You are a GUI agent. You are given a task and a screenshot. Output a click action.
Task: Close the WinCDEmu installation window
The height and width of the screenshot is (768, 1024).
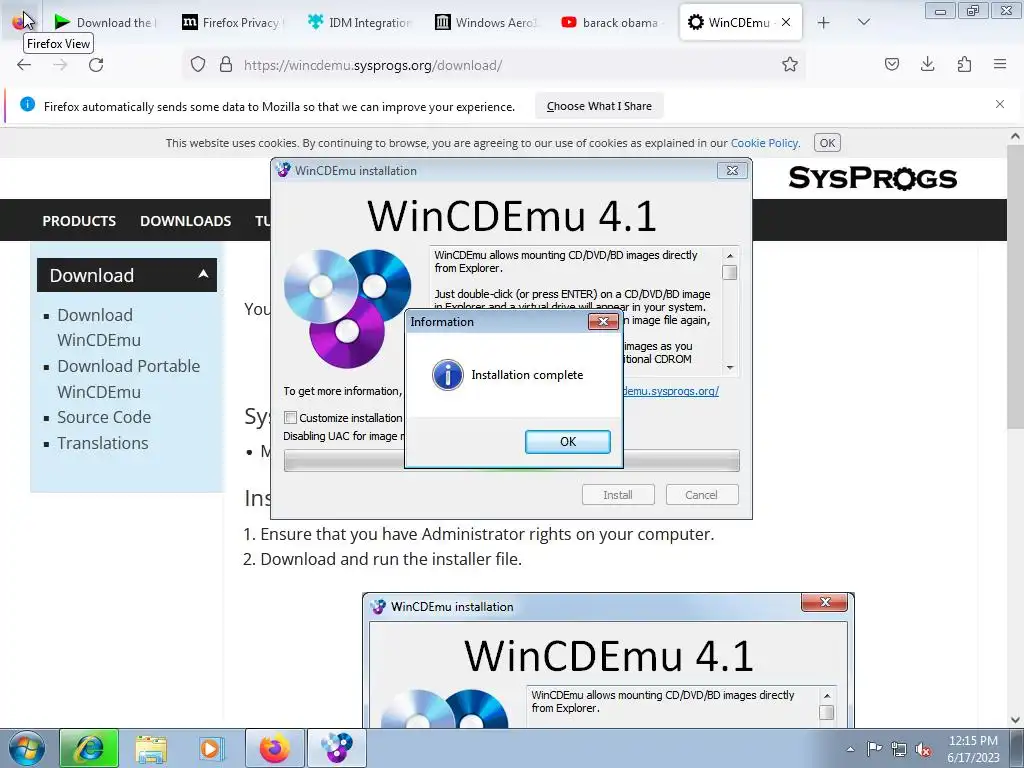click(x=732, y=170)
